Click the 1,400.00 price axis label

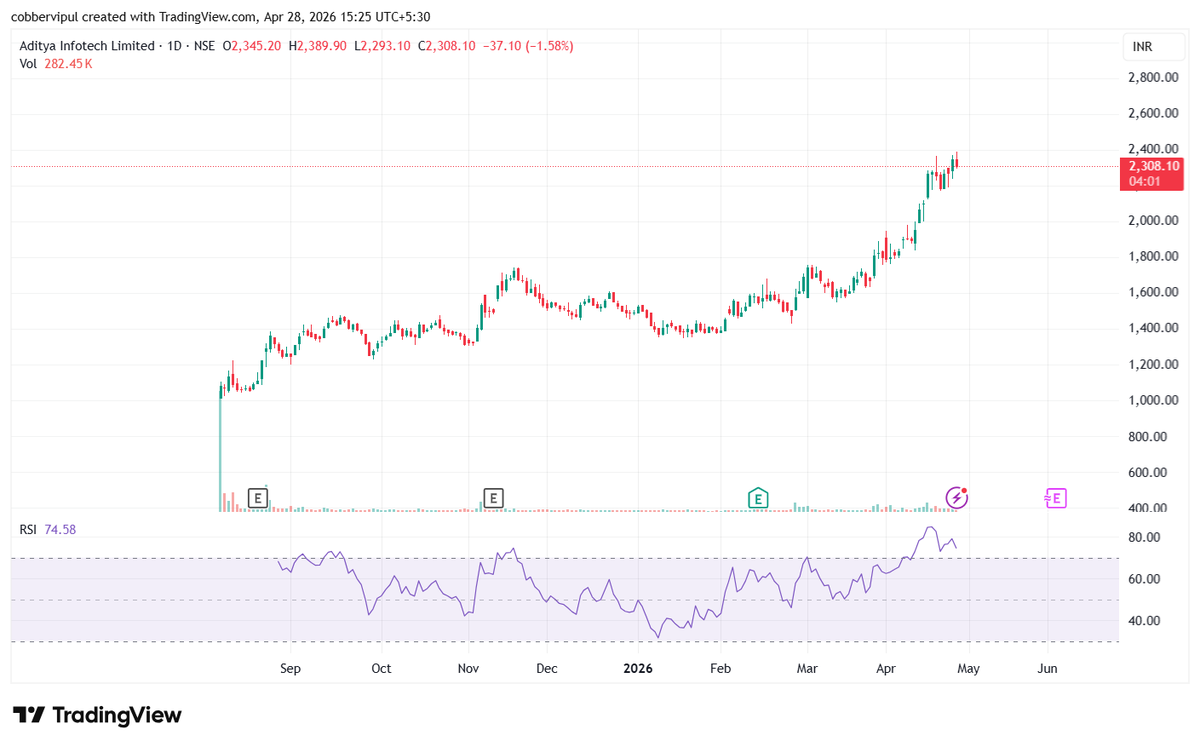(1152, 328)
